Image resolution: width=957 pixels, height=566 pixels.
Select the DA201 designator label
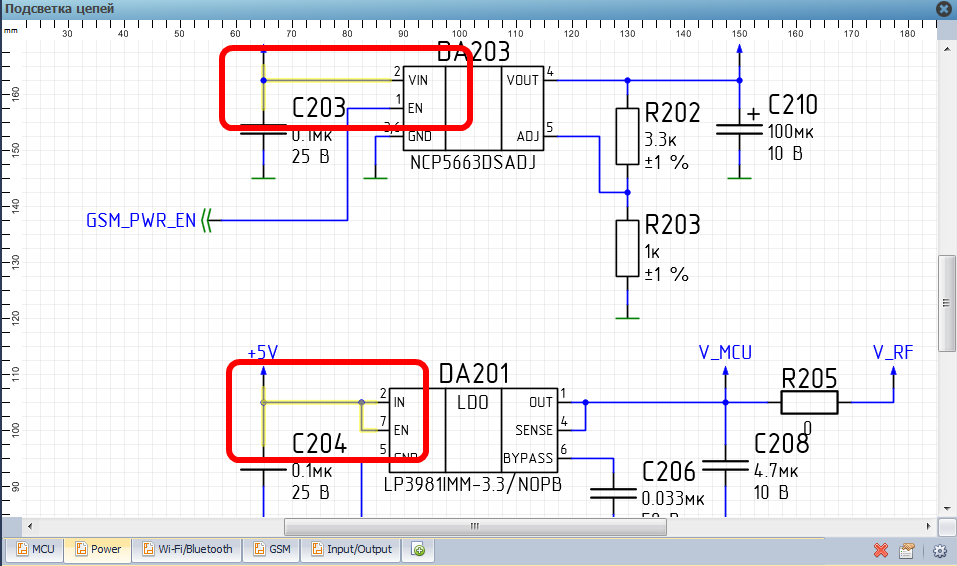pos(474,373)
